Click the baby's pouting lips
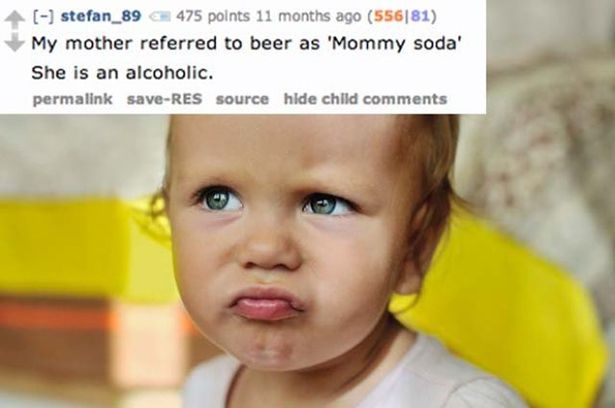The height and width of the screenshot is (408, 615). pos(266,304)
